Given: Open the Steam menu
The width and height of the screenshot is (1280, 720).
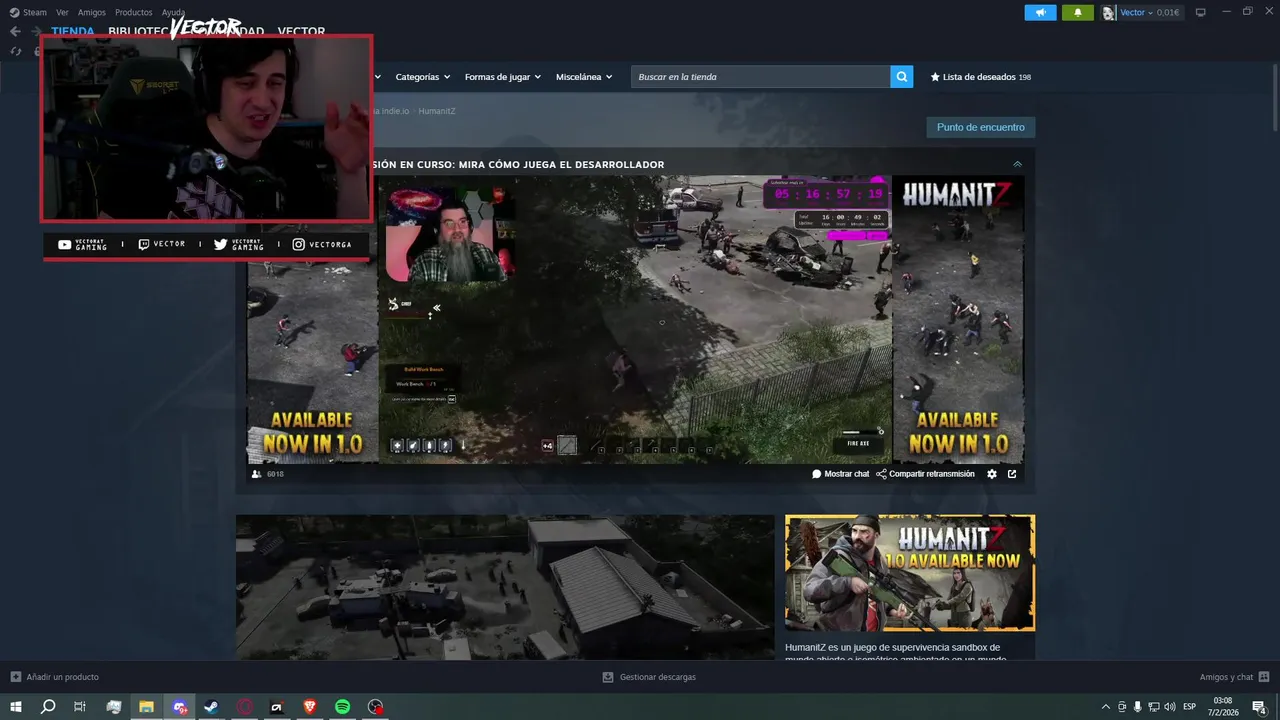Looking at the screenshot, I should 29,13.
